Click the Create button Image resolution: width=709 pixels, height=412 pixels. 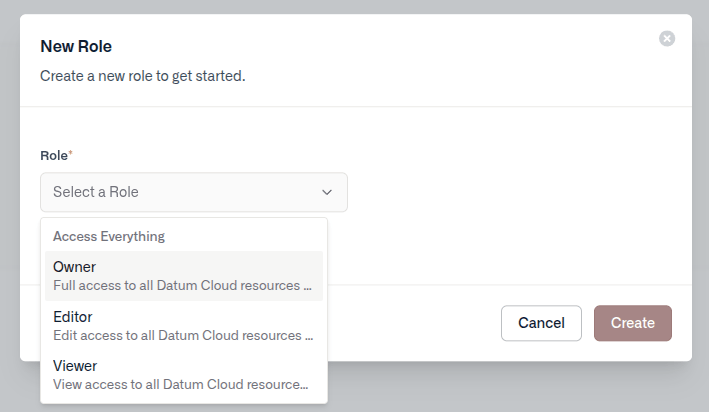pyautogui.click(x=633, y=323)
